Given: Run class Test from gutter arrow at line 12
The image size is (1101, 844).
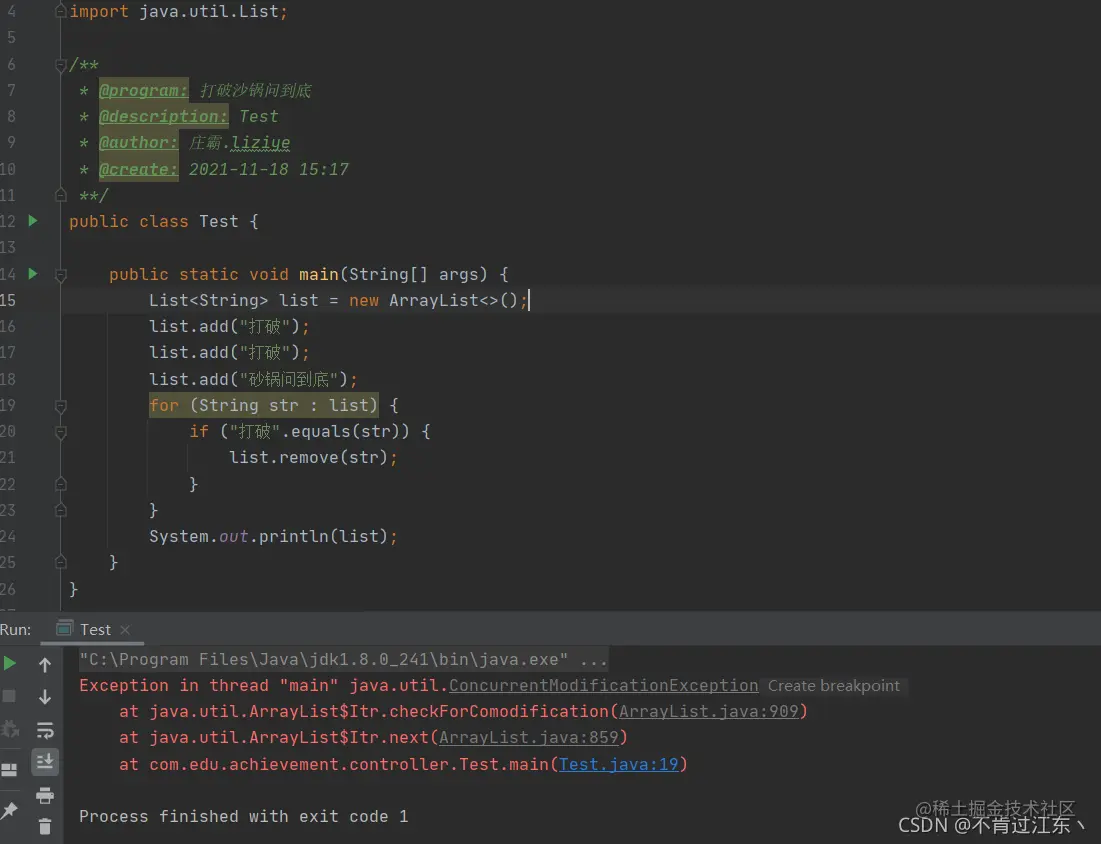Looking at the screenshot, I should coord(32,220).
